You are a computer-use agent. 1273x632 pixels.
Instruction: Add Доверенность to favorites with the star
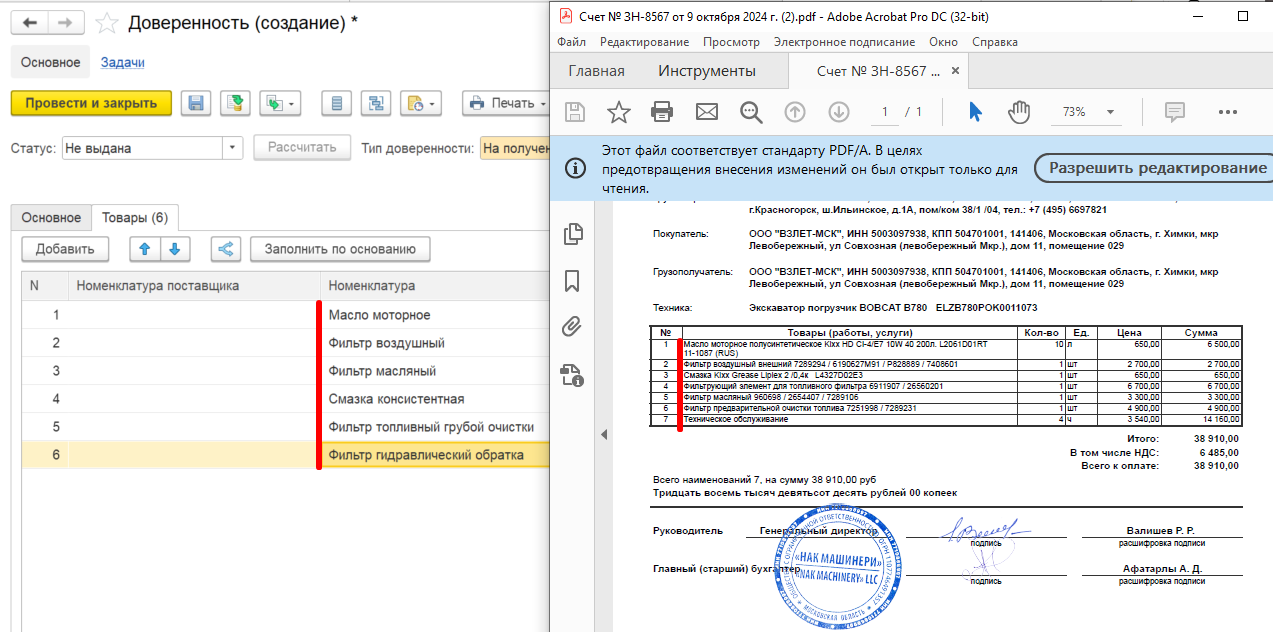pos(107,22)
